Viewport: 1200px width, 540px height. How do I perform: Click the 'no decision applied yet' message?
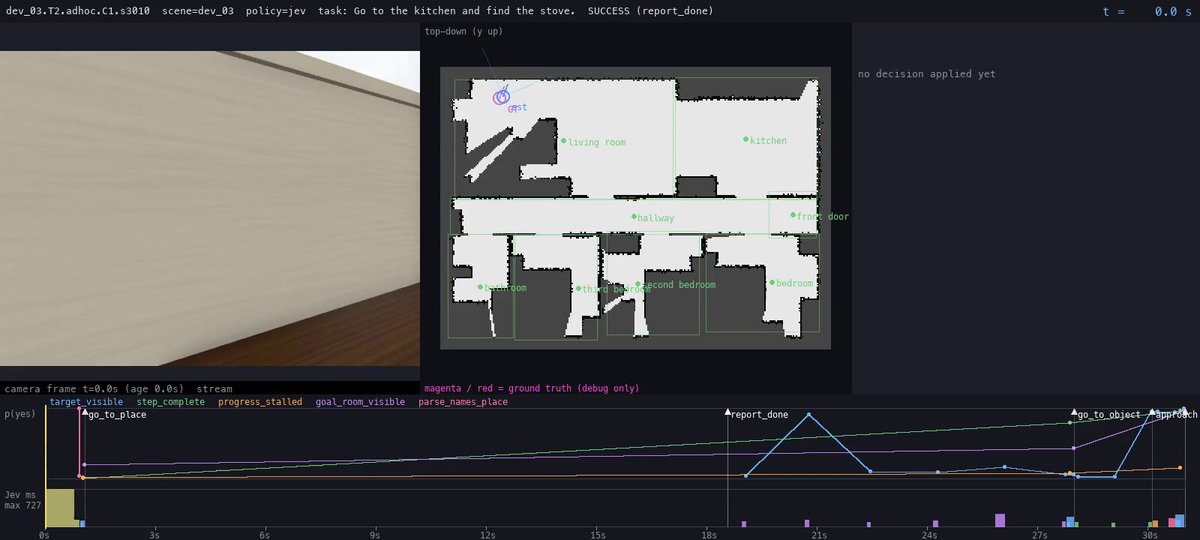(927, 74)
